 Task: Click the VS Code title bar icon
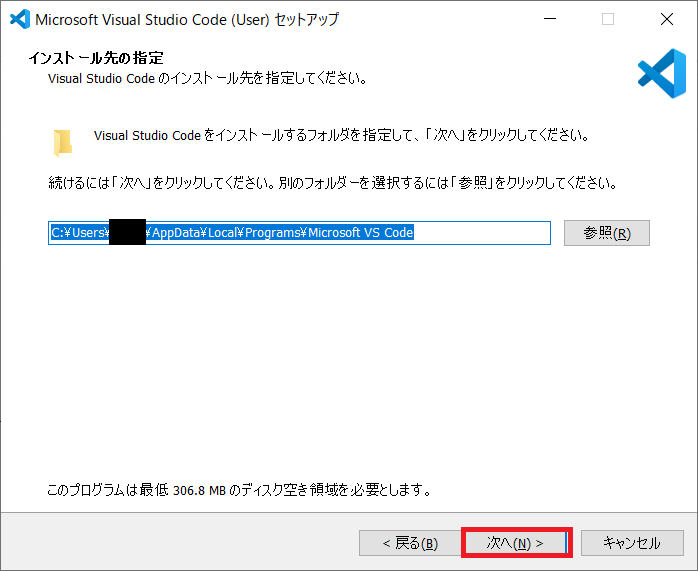tap(20, 19)
